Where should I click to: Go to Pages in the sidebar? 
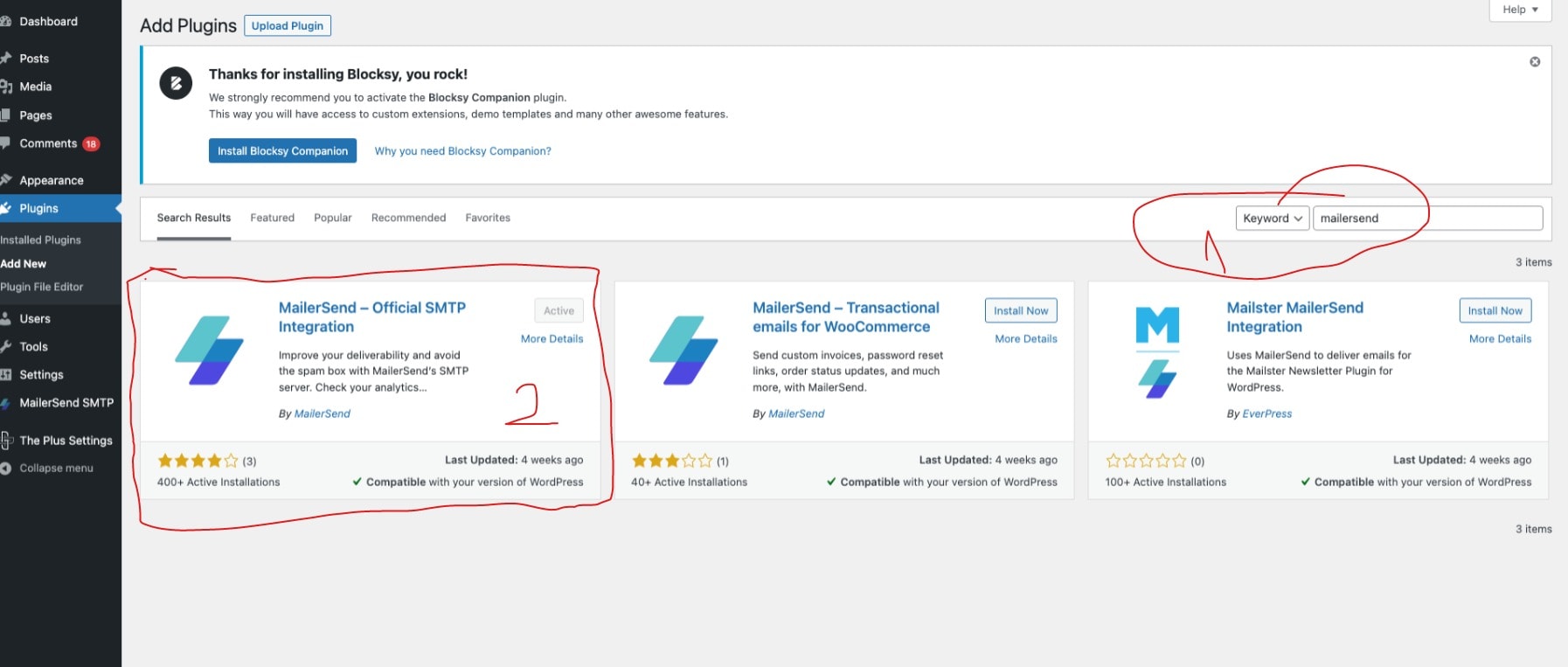36,115
